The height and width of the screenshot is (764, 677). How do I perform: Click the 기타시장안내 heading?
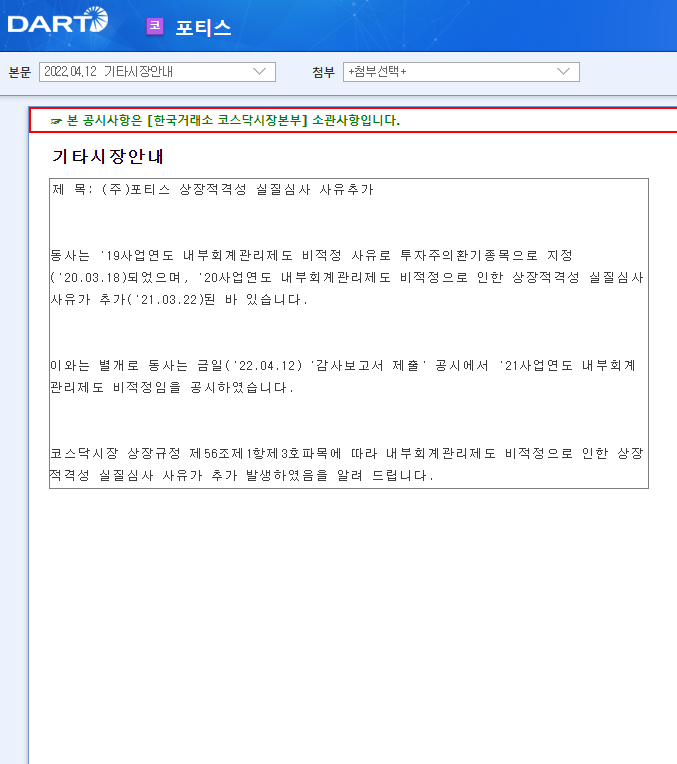(108, 156)
